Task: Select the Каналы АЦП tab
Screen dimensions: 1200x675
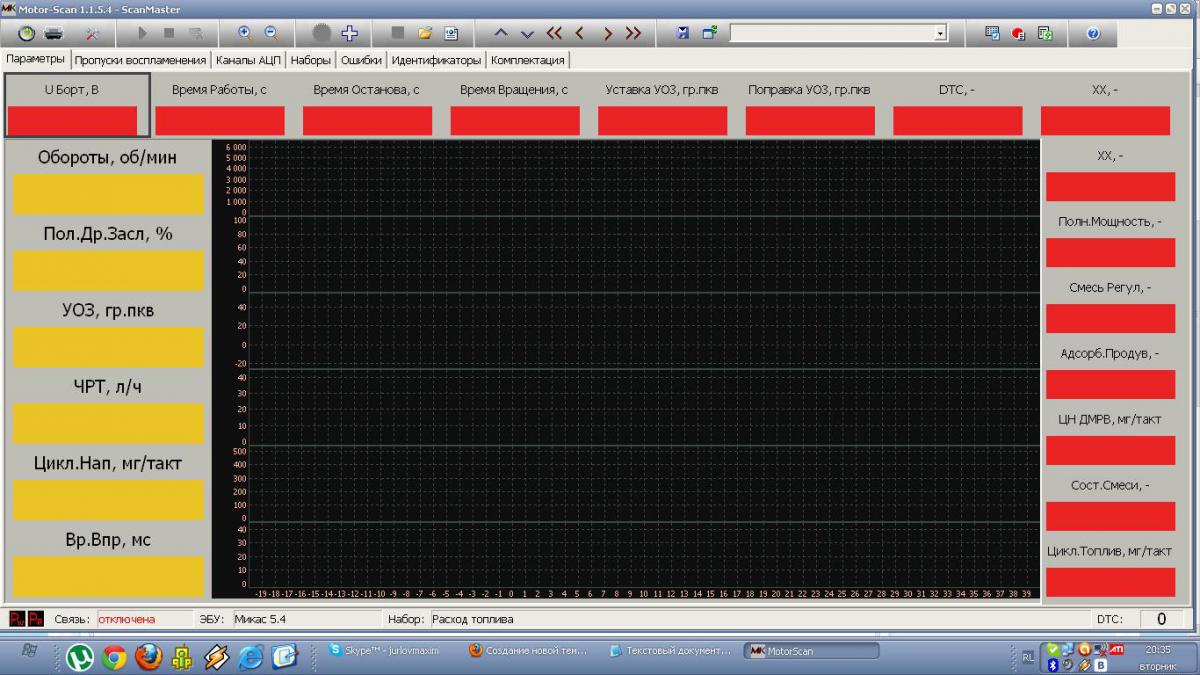Action: click(248, 60)
